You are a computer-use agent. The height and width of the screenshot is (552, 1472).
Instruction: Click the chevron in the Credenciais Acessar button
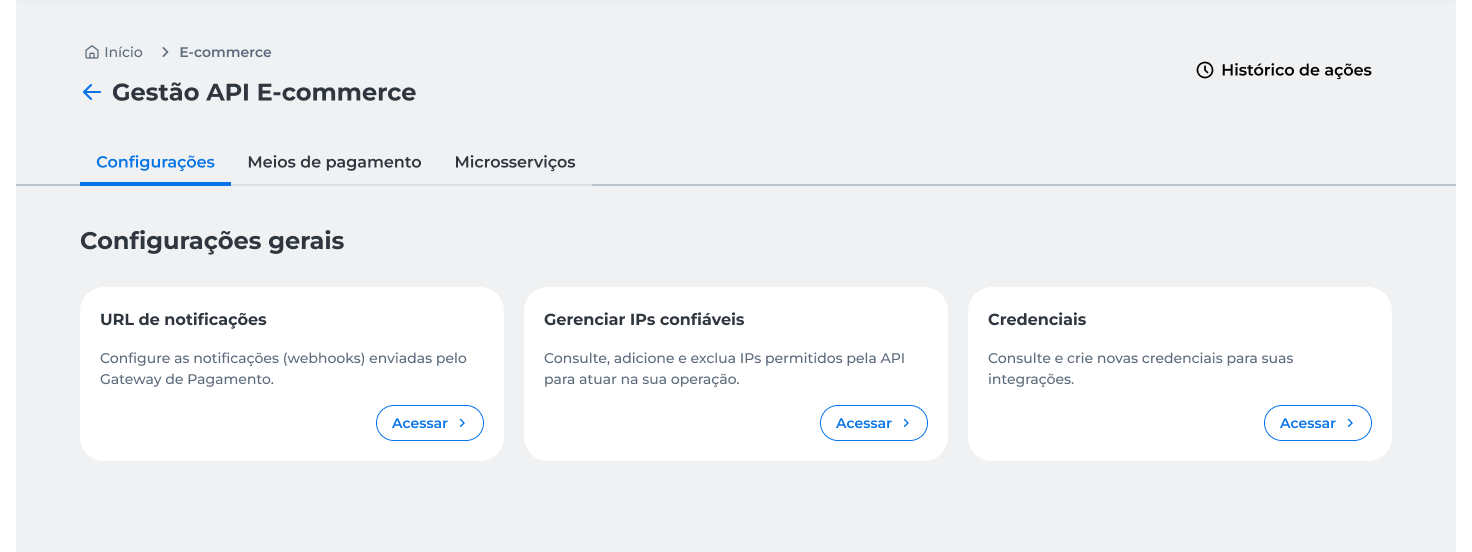[1350, 423]
